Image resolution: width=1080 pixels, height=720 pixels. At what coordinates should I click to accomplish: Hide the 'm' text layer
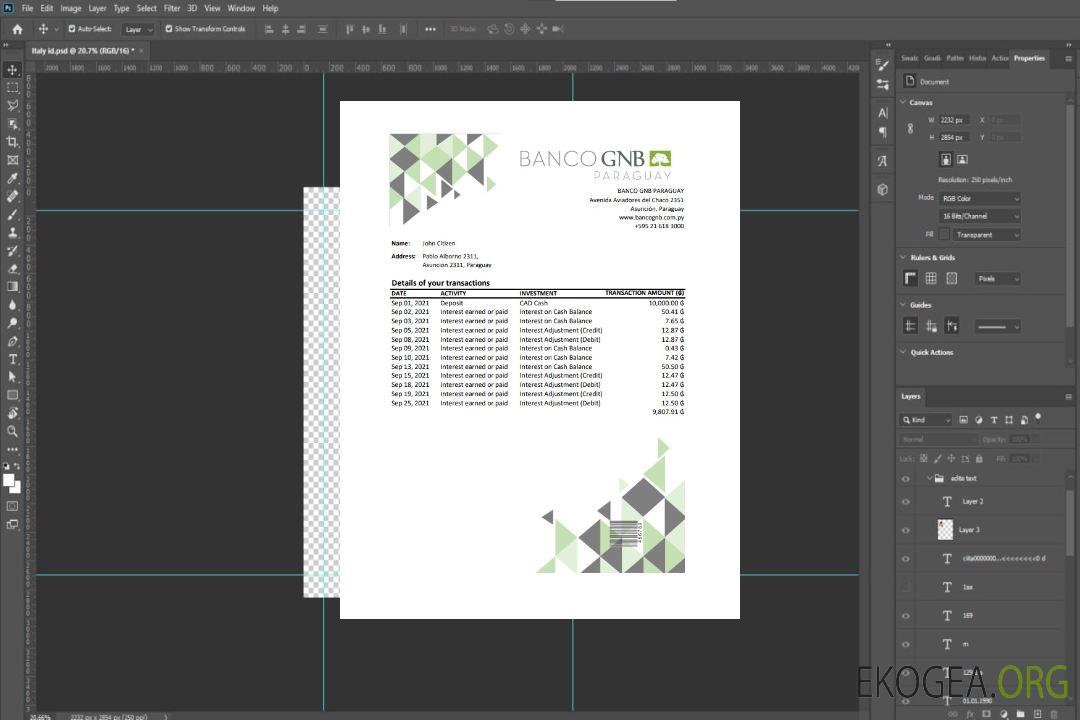pos(906,645)
